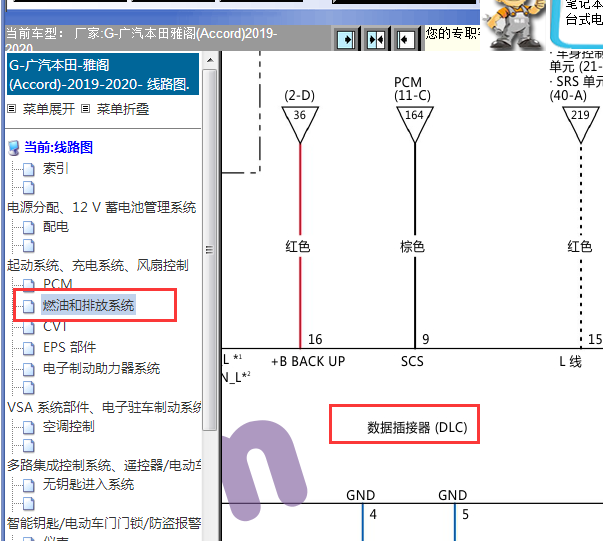Image resolution: width=603 pixels, height=541 pixels.
Task: Select the 配电 tree item
Action: tap(56, 227)
